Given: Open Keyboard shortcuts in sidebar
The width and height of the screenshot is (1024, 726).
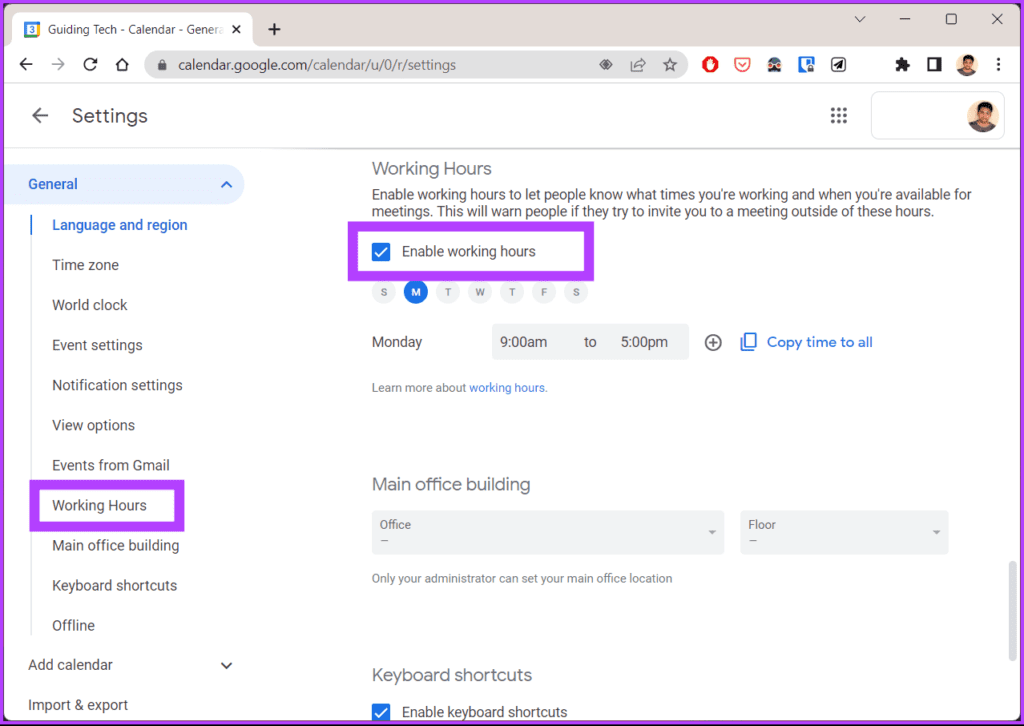Looking at the screenshot, I should tap(114, 586).
